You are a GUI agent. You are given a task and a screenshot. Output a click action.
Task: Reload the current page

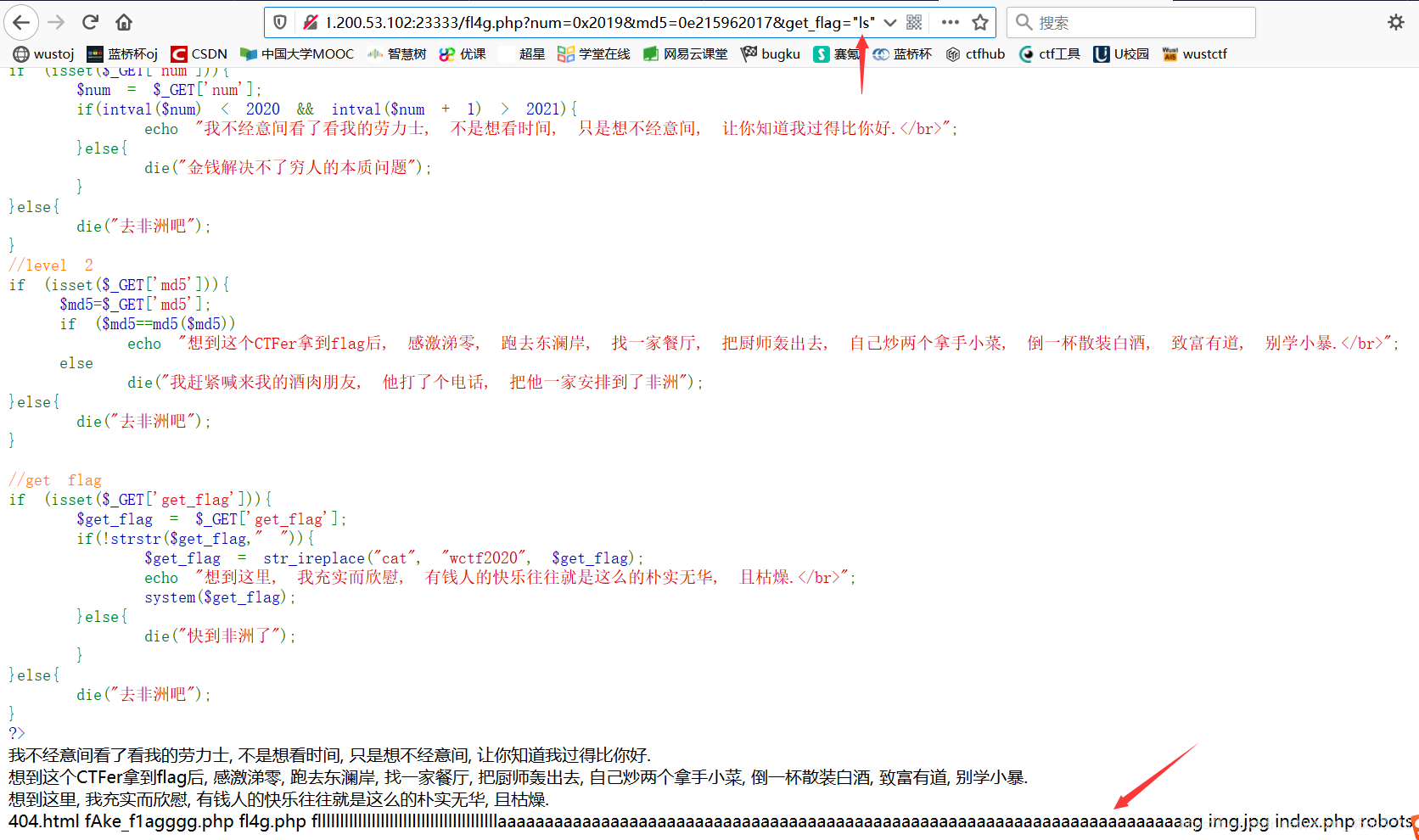(91, 22)
